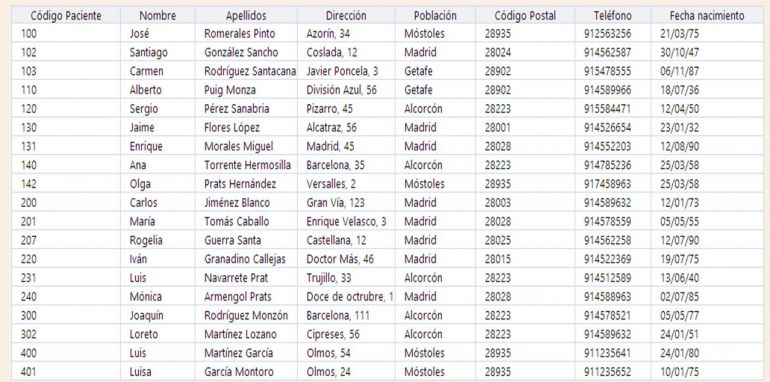Select the Dirección column header
This screenshot has height=382, width=770.
pyautogui.click(x=346, y=16)
